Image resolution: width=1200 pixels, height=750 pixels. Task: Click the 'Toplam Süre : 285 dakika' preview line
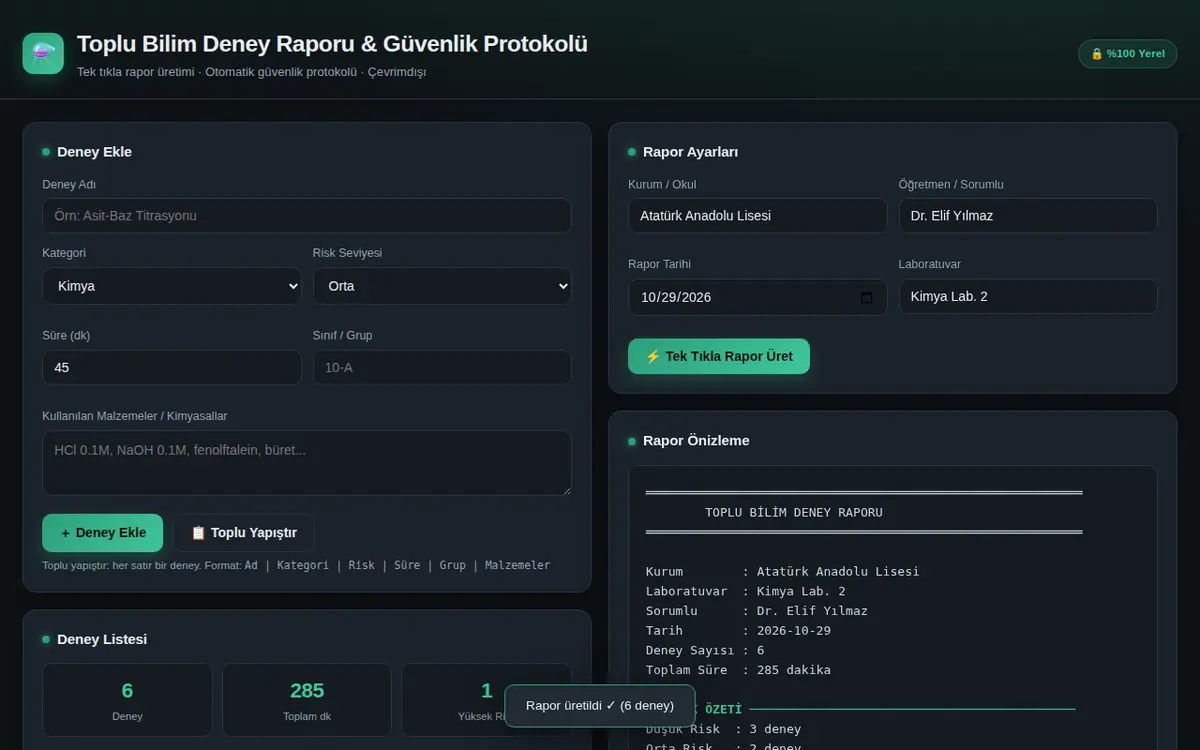[x=738, y=670]
